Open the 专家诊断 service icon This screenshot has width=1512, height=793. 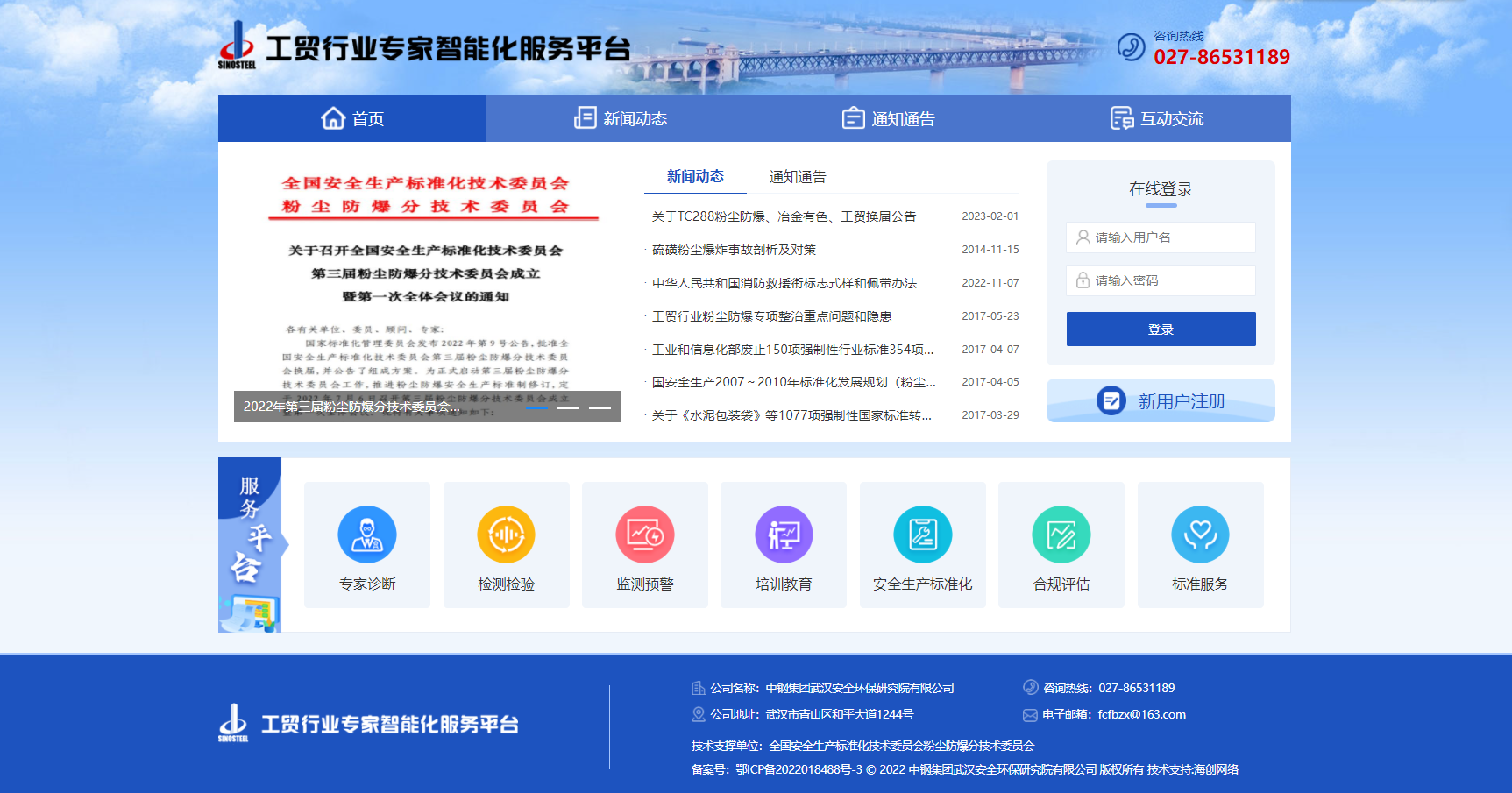click(x=367, y=535)
